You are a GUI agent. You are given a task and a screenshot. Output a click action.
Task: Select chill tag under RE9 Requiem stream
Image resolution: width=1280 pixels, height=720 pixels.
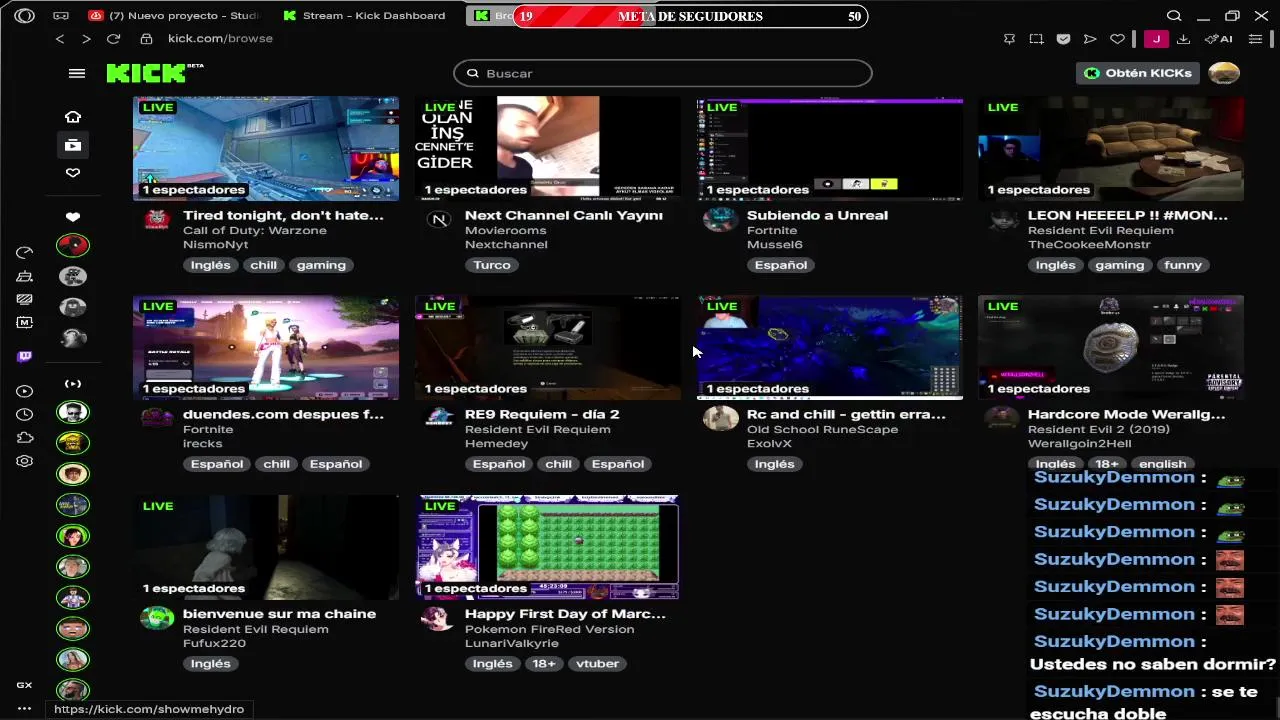point(558,464)
